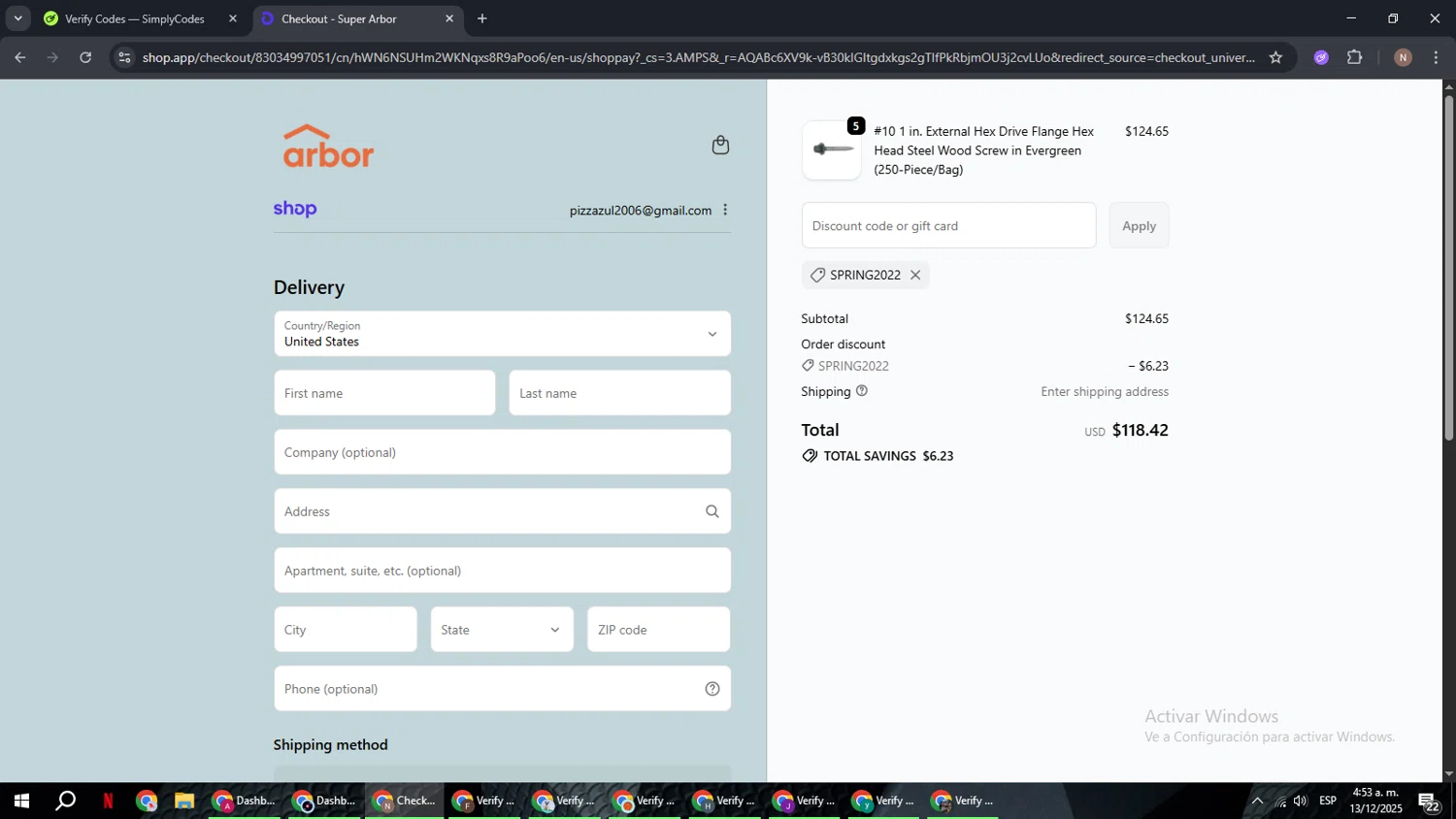Open the taskbar clock and date
The image size is (1456, 819).
1375,801
